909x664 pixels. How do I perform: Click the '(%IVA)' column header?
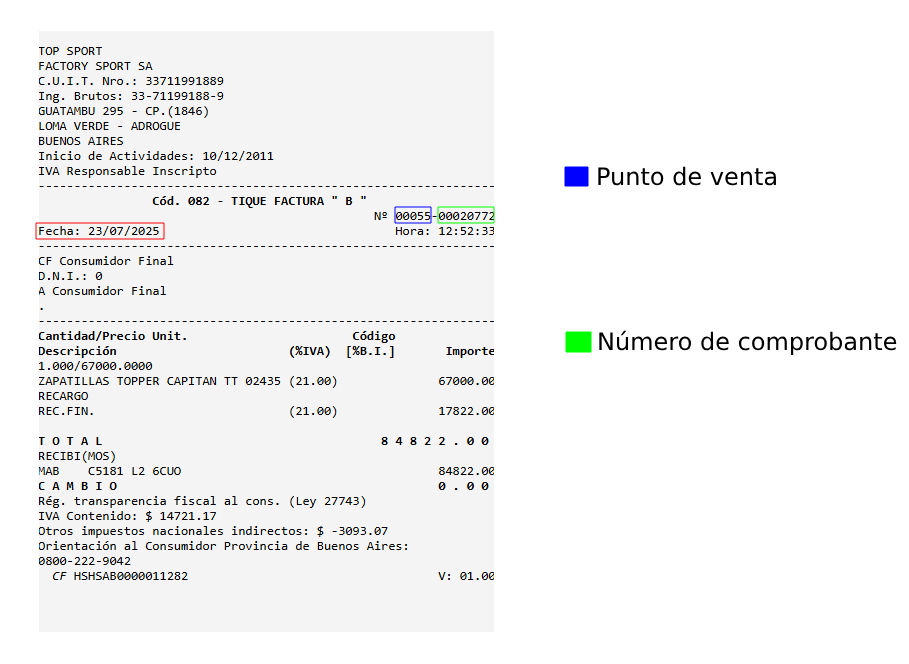pyautogui.click(x=310, y=351)
